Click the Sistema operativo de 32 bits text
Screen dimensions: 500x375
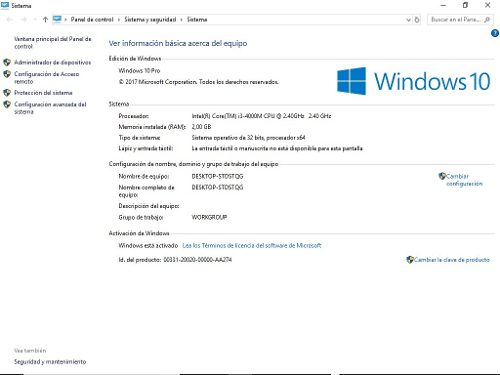click(248, 138)
